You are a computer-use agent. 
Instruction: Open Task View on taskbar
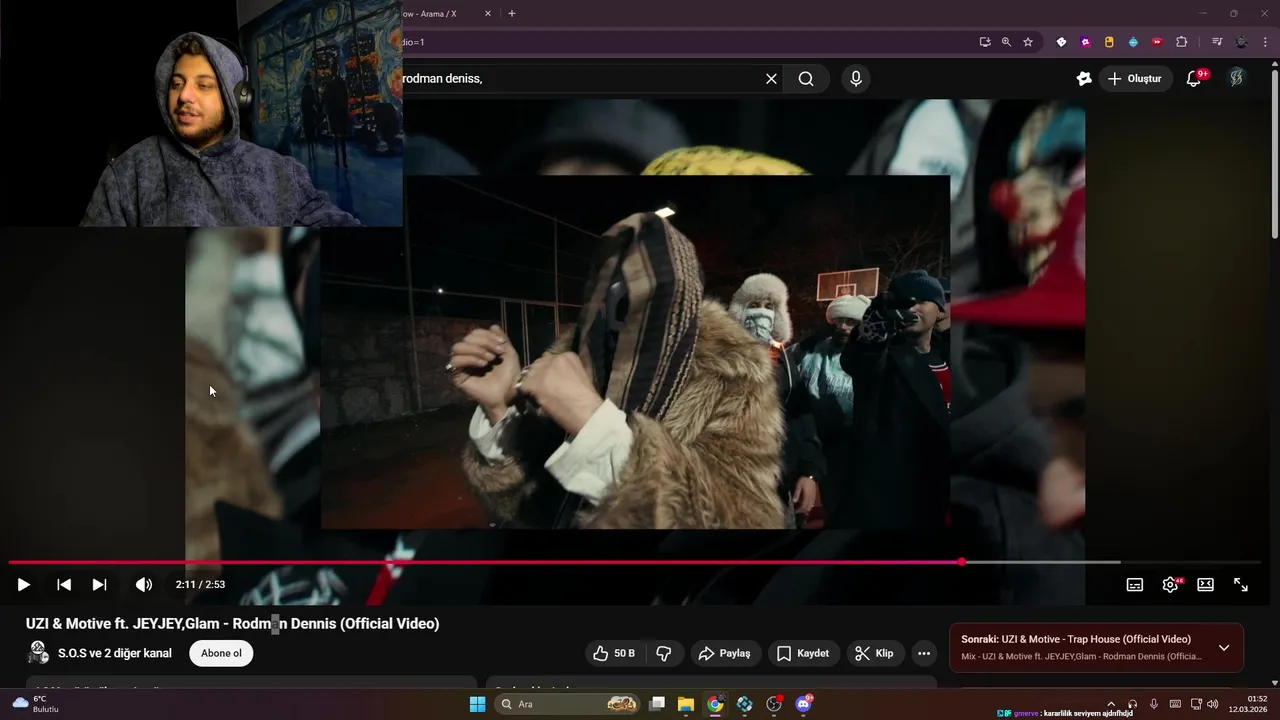coord(657,704)
